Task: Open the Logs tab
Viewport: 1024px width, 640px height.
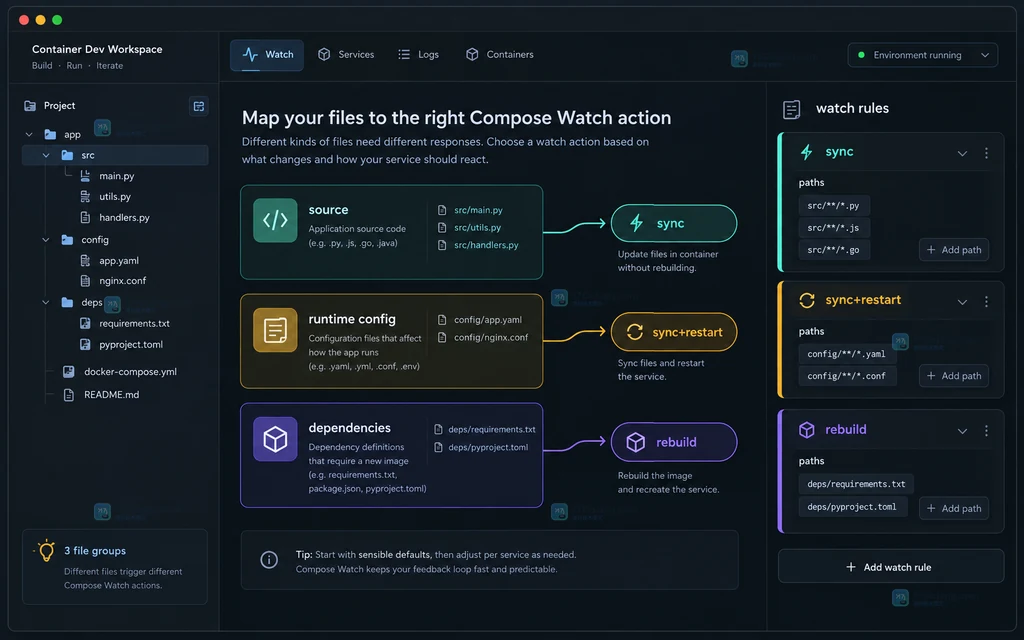Action: click(419, 55)
